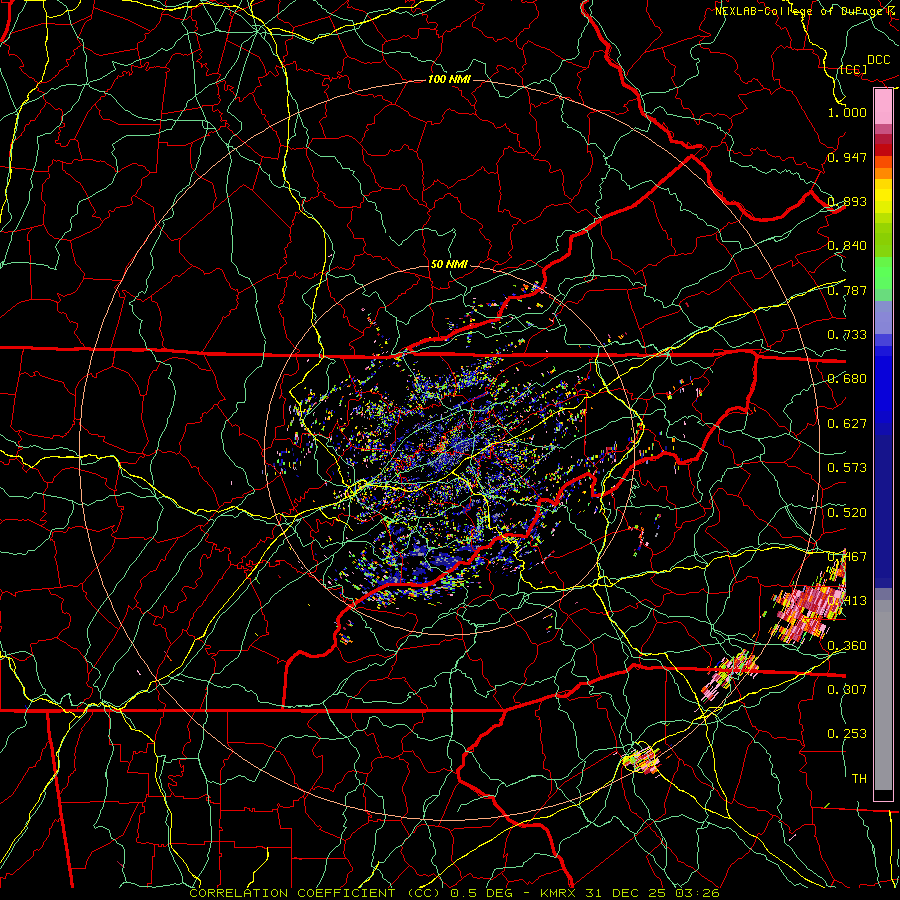This screenshot has height=900, width=900.
Task: Select the 0.253 scale value
Action: 847,734
